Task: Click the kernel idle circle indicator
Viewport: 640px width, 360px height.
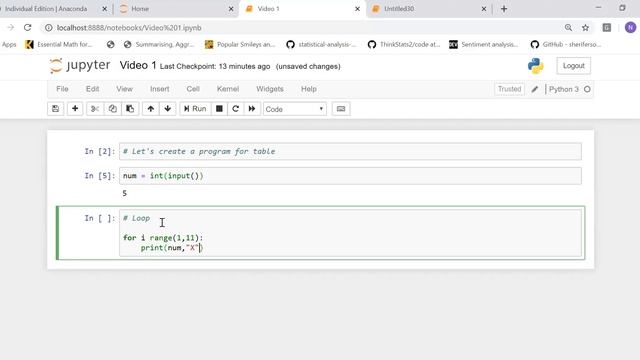Action: [587, 89]
